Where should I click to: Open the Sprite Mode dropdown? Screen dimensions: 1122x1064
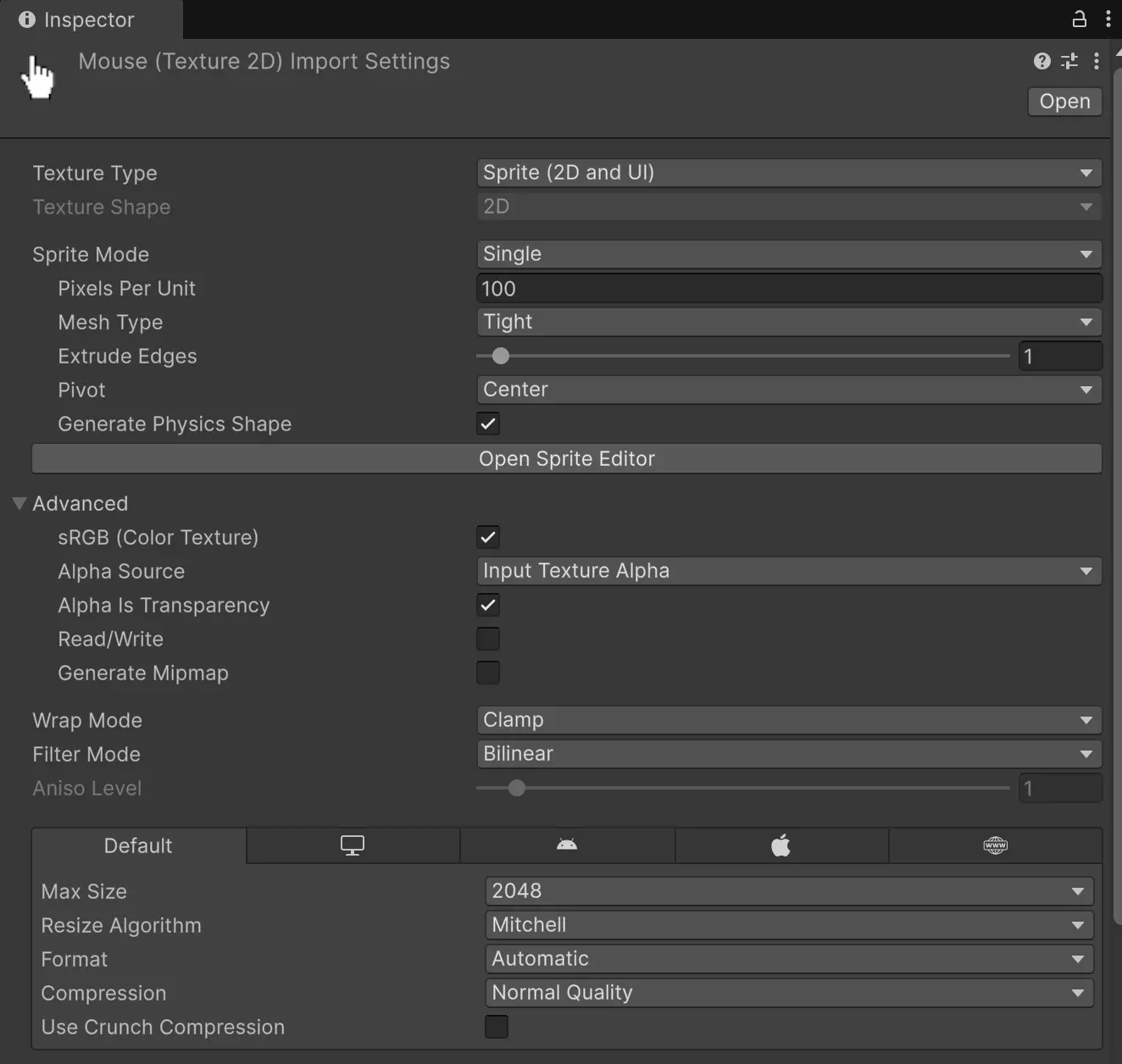tap(789, 254)
